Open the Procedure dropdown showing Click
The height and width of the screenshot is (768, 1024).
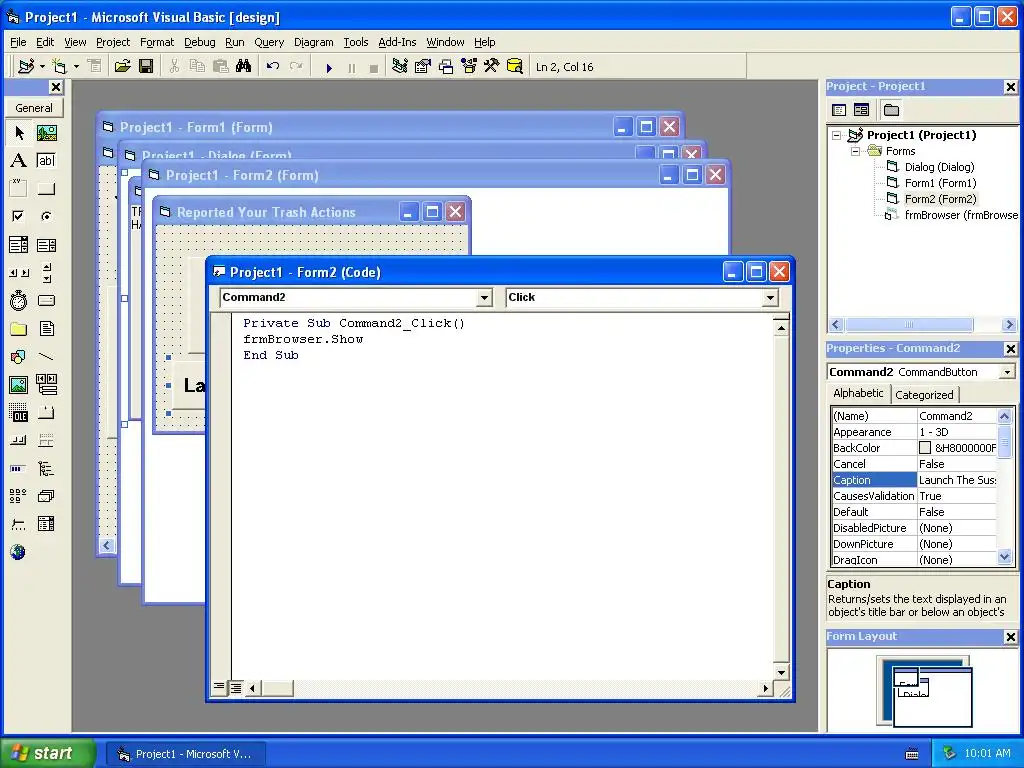[x=770, y=298]
